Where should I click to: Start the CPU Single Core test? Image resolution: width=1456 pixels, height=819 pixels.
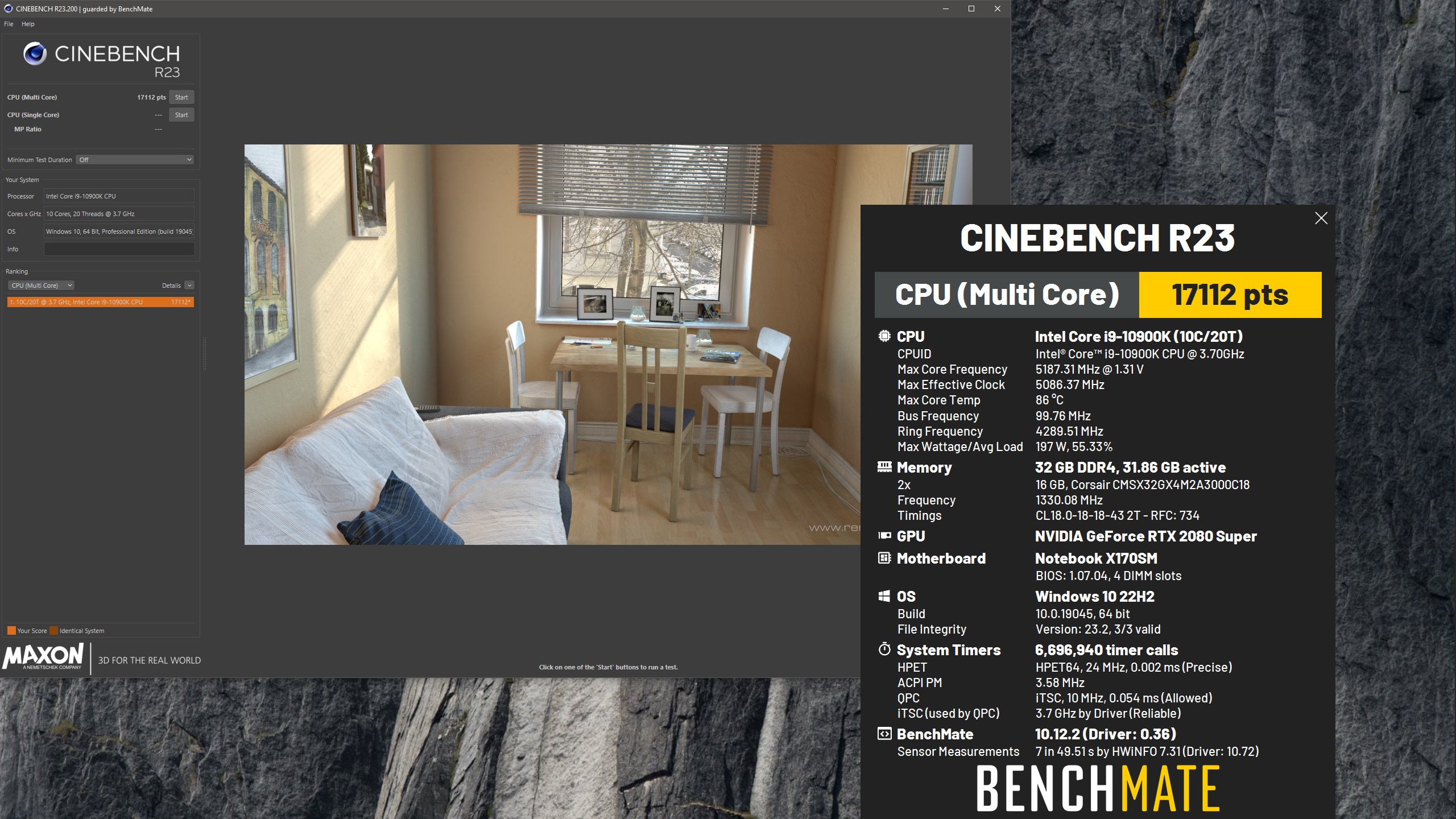tap(181, 115)
